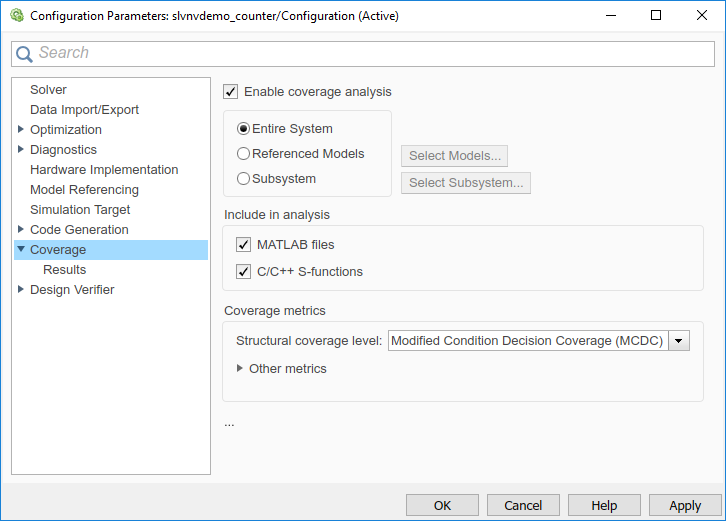
Task: Expand the Optimization tree node arrow
Action: point(20,129)
